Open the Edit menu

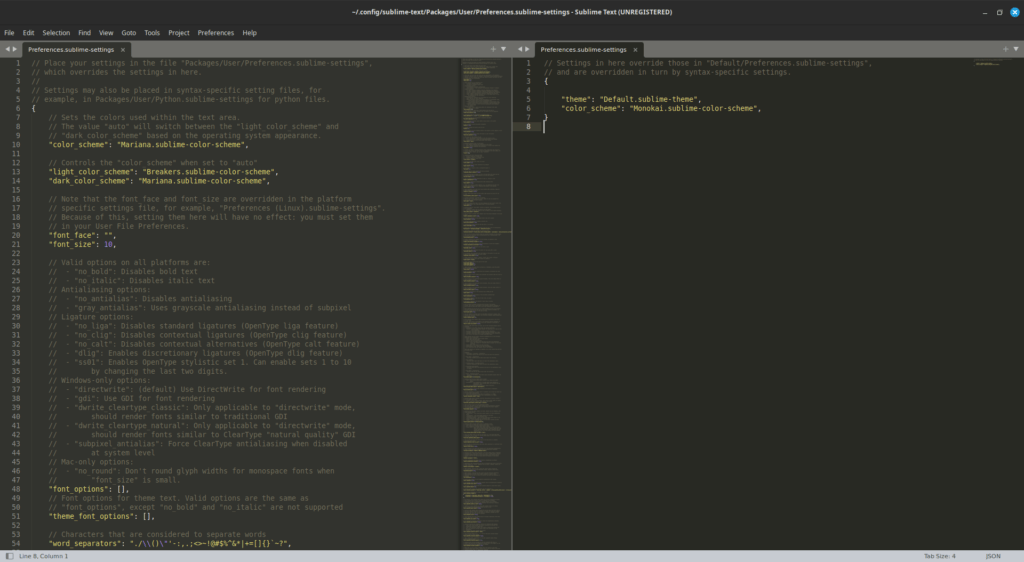click(28, 33)
